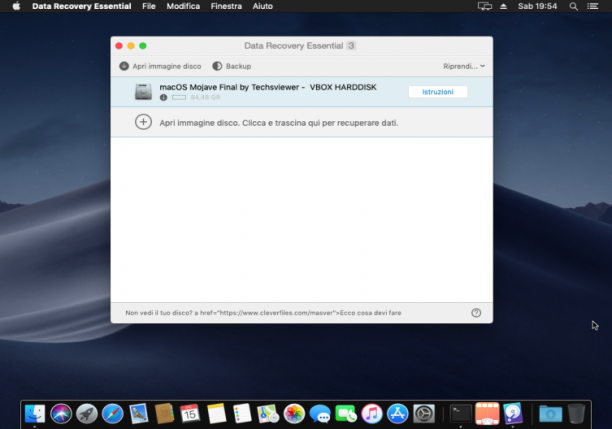The width and height of the screenshot is (612, 429).
Task: Open Safari from the Dock
Action: [x=112, y=413]
